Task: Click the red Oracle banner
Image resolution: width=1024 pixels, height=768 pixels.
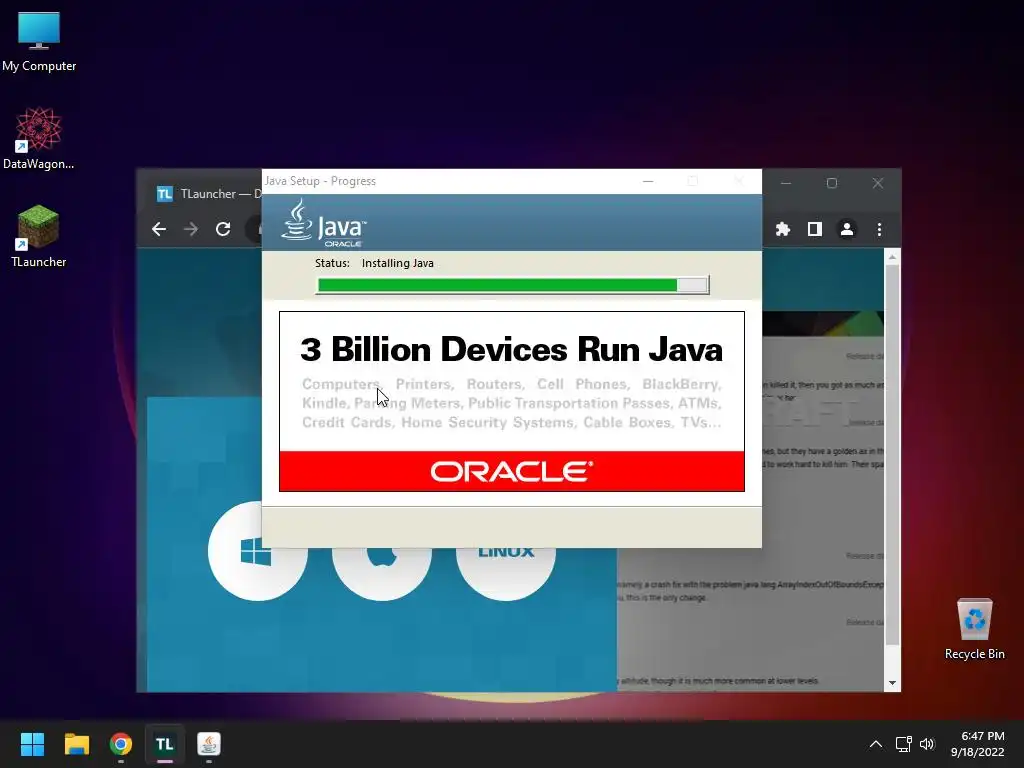Action: pyautogui.click(x=511, y=471)
